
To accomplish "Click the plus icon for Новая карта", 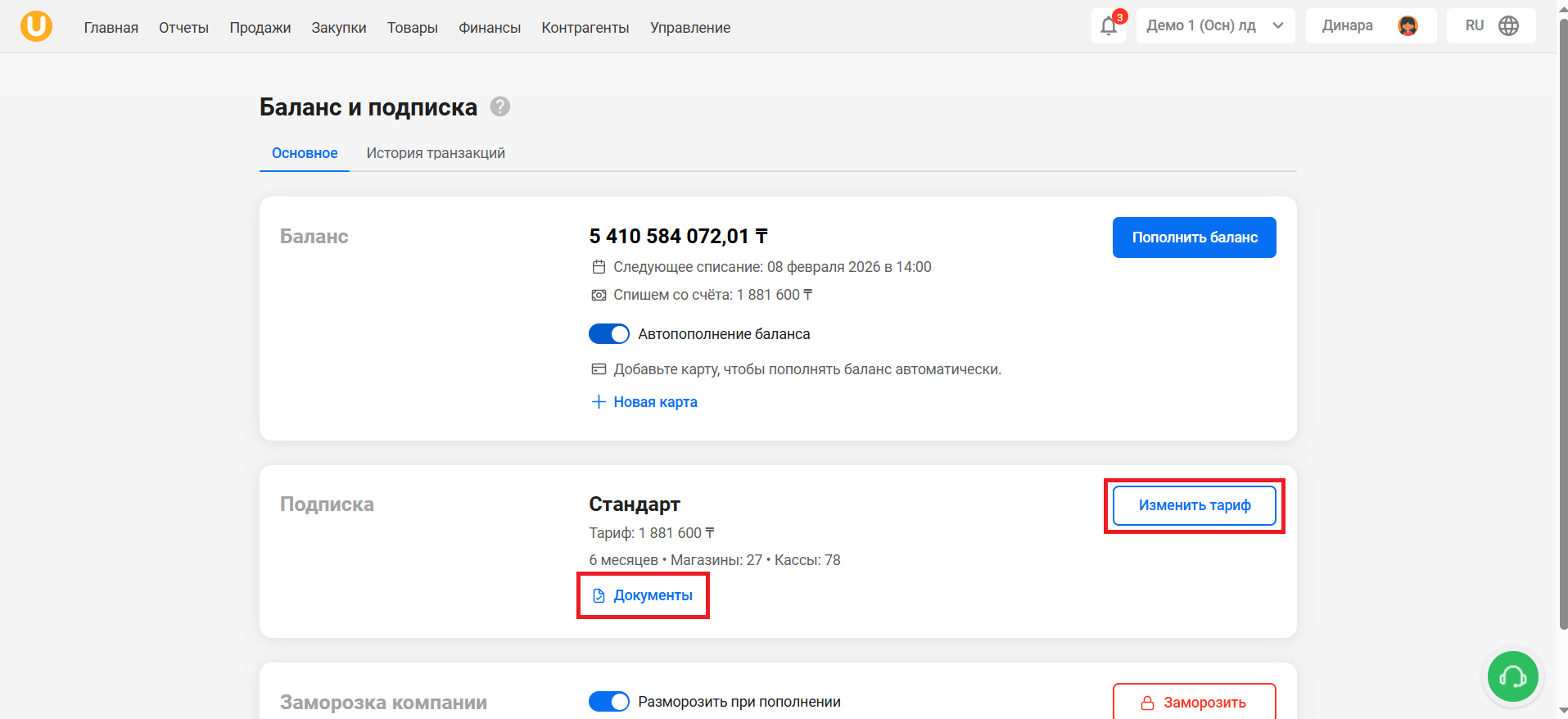I will pyautogui.click(x=599, y=402).
